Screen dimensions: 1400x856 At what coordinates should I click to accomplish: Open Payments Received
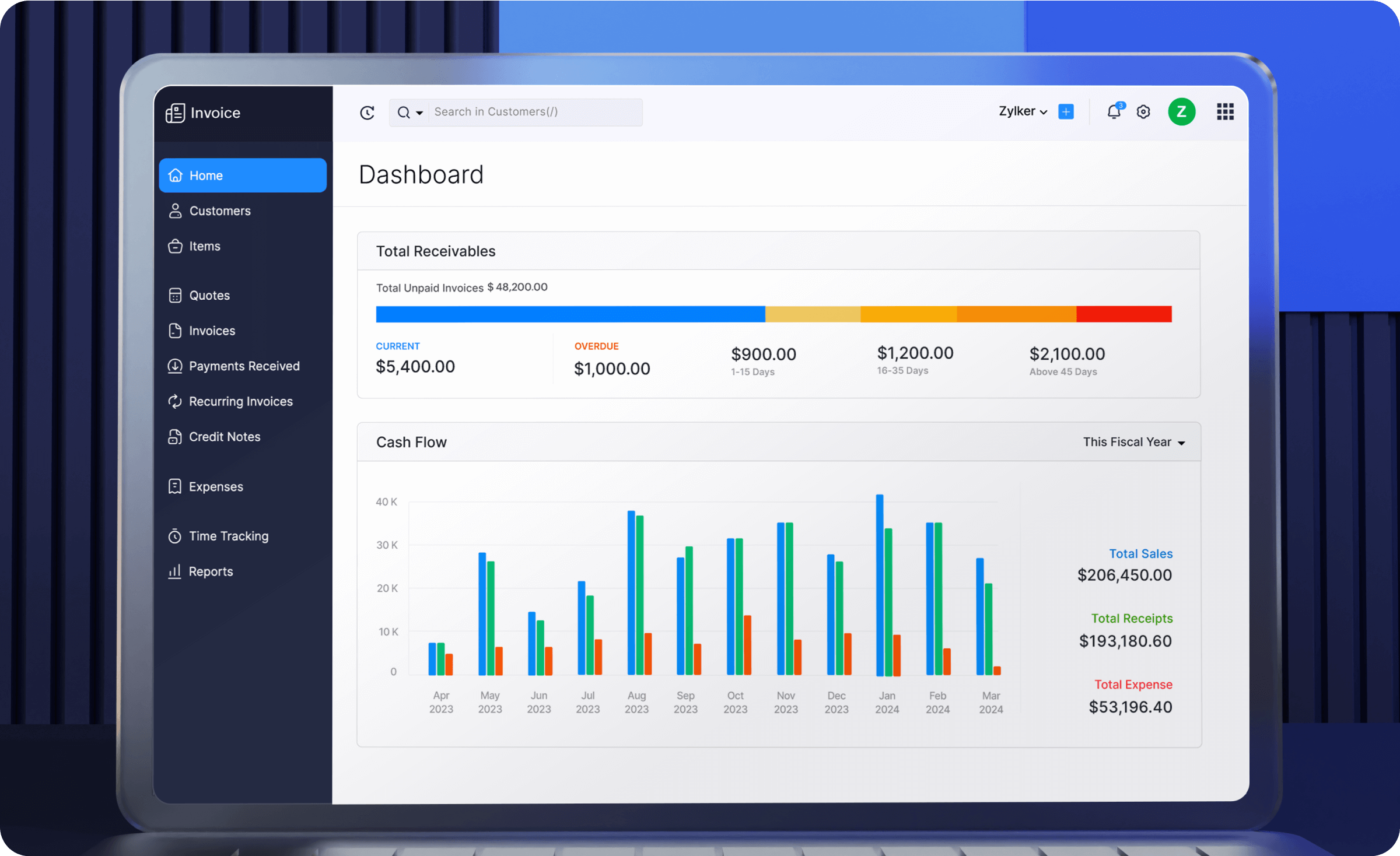click(x=244, y=366)
